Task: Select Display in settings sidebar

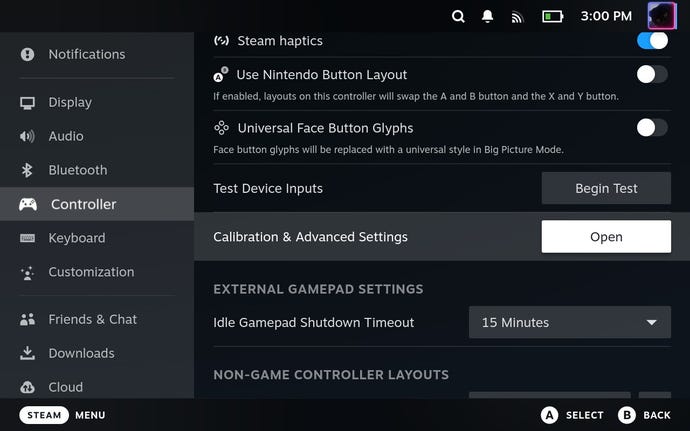Action: [x=70, y=102]
